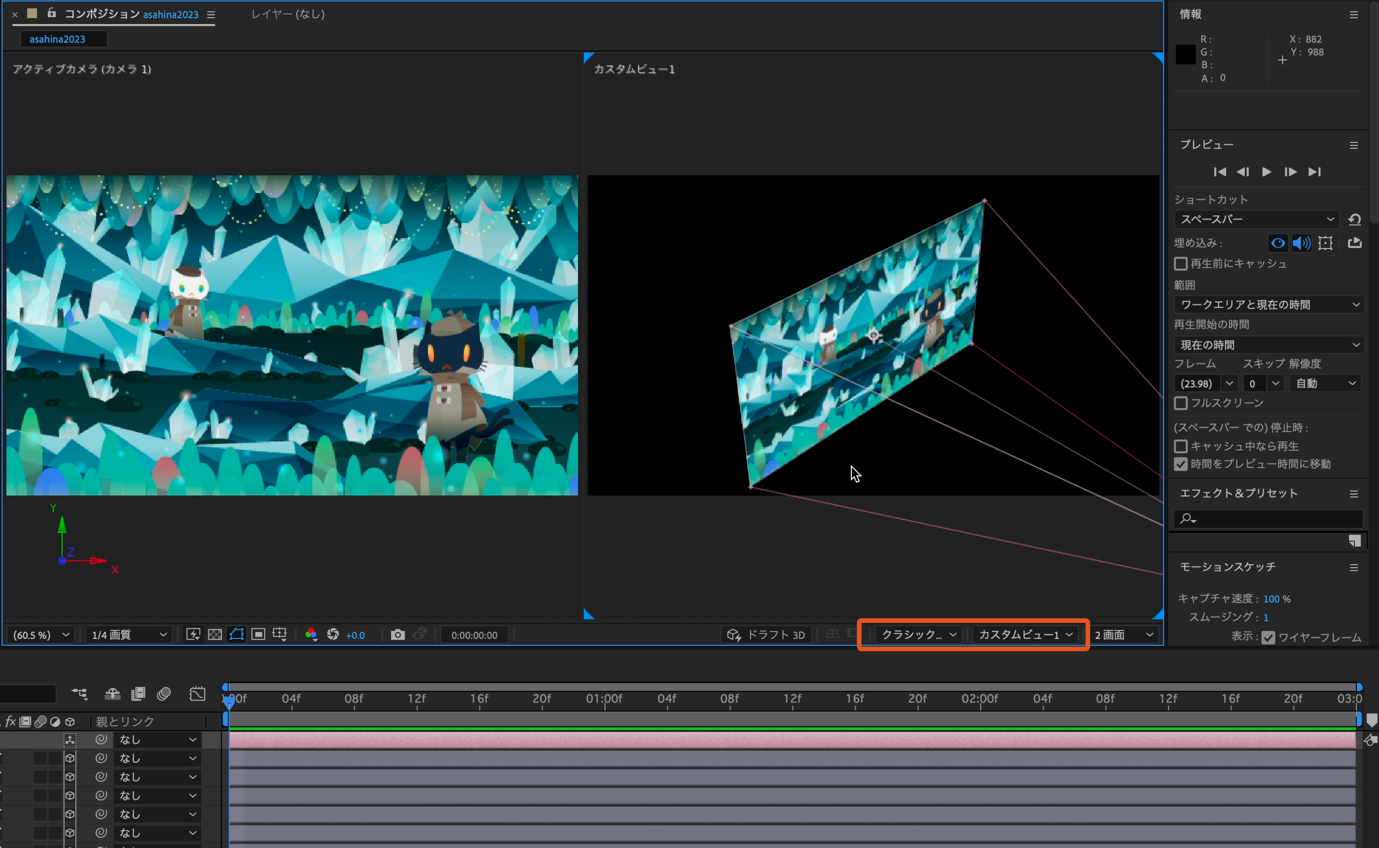Click create new animation preset icon

coord(1355,541)
